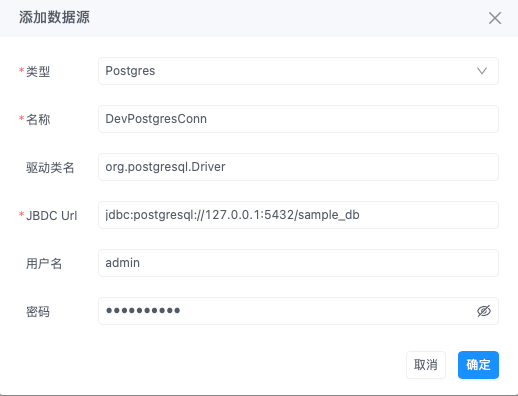The image size is (518, 396).
Task: Confirm with the blue 确定 button
Action: 478,365
